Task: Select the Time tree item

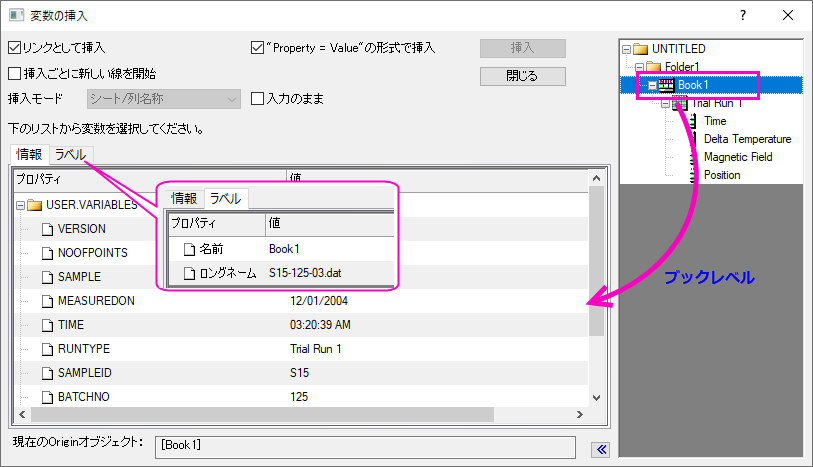Action: [715, 121]
